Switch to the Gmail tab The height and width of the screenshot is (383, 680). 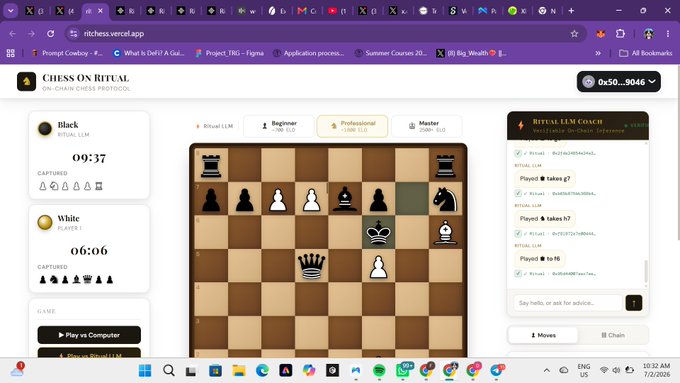307,11
